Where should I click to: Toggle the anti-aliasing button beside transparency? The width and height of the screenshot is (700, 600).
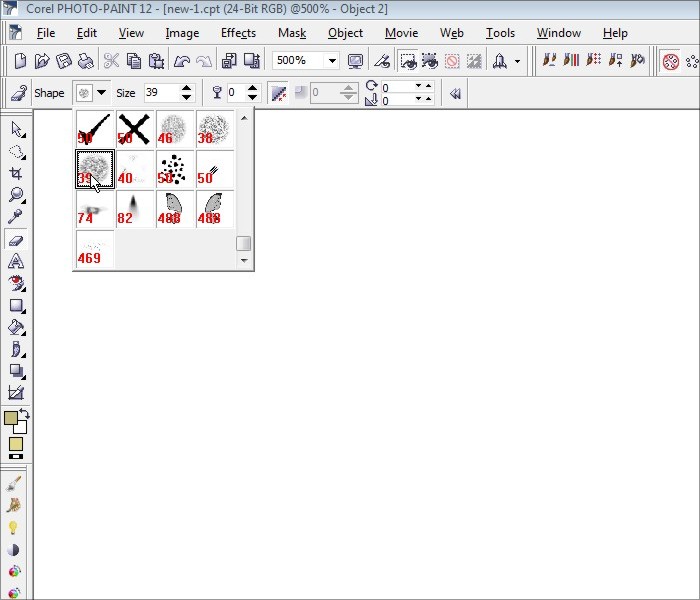click(278, 93)
